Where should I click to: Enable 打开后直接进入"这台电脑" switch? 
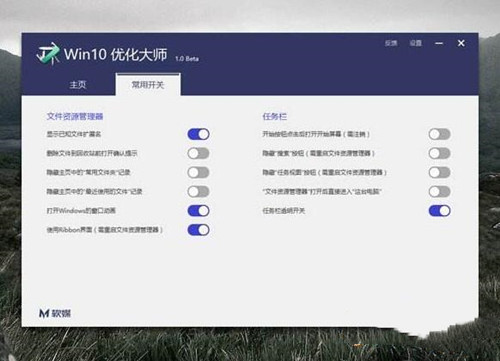coord(440,191)
